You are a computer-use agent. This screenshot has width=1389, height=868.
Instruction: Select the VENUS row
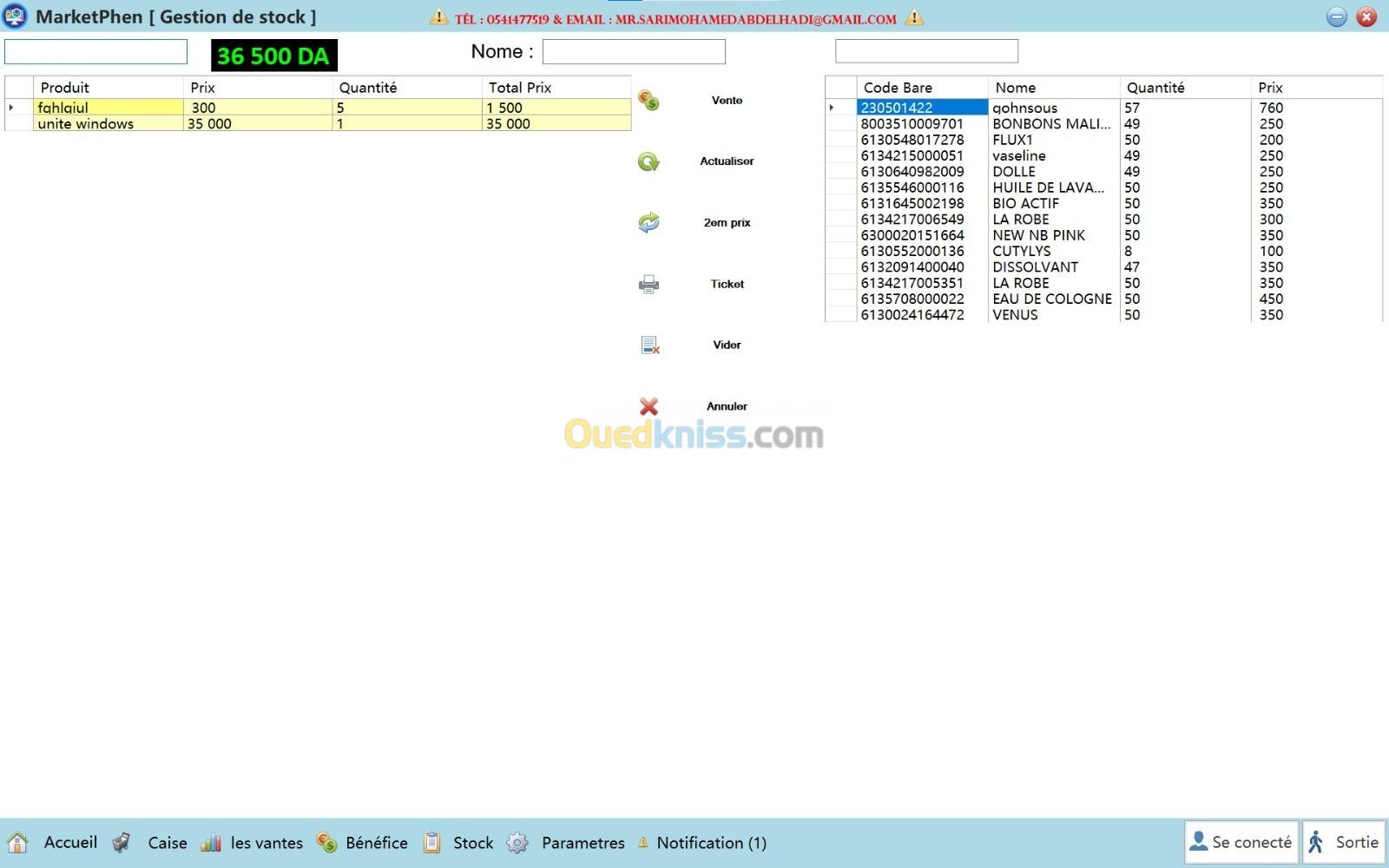(1103, 315)
